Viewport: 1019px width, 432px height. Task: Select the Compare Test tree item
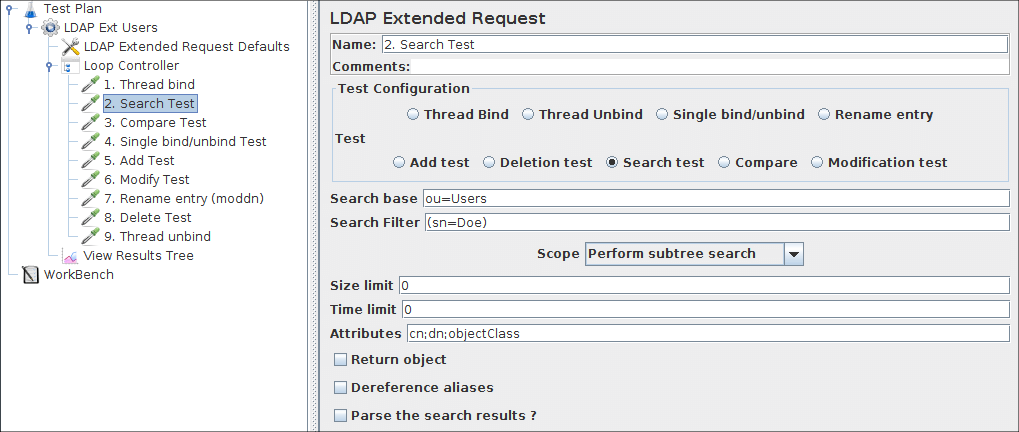[155, 123]
